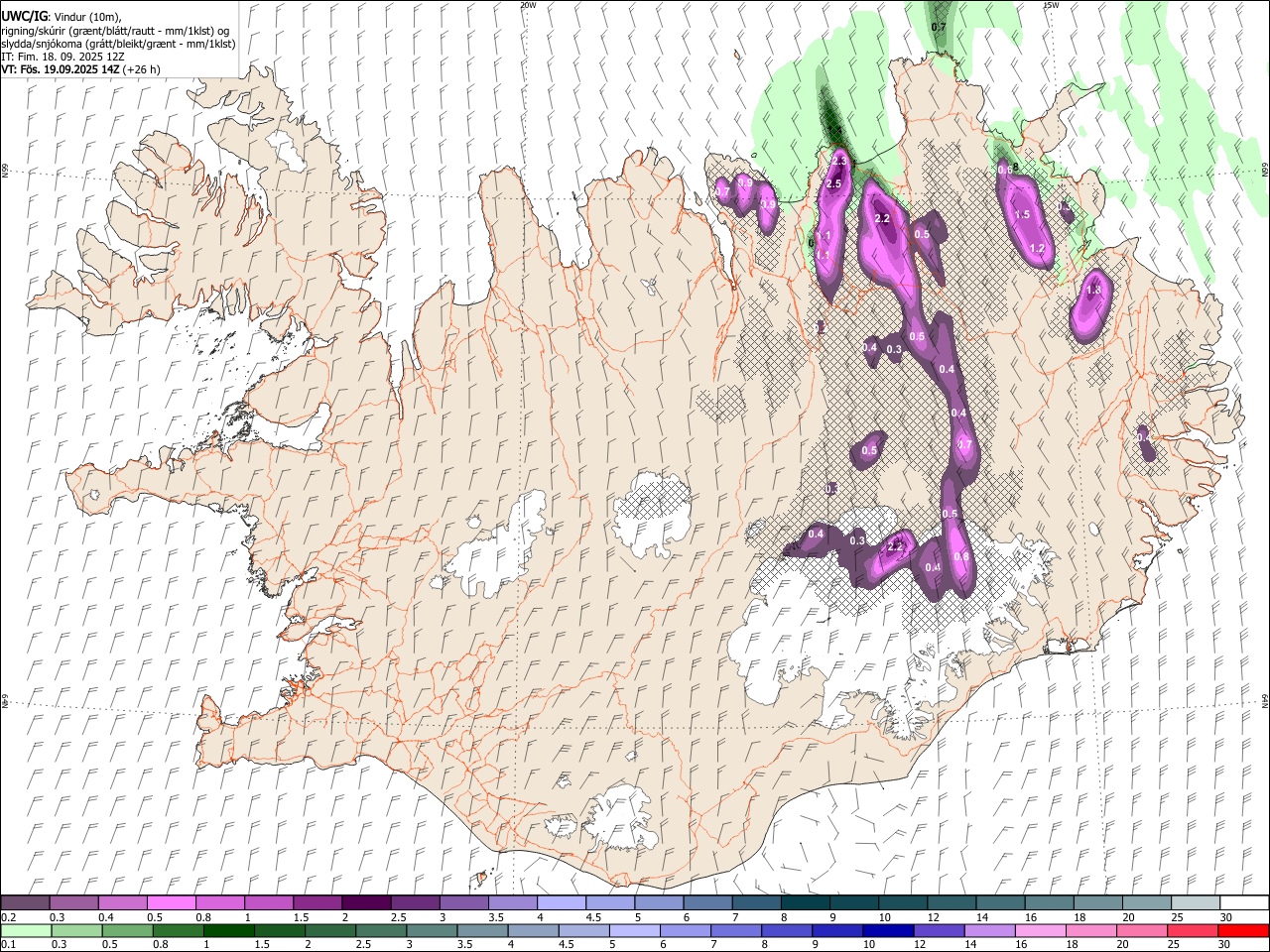Select the 0.3 swatch in the upper snow legend row

click(x=74, y=903)
